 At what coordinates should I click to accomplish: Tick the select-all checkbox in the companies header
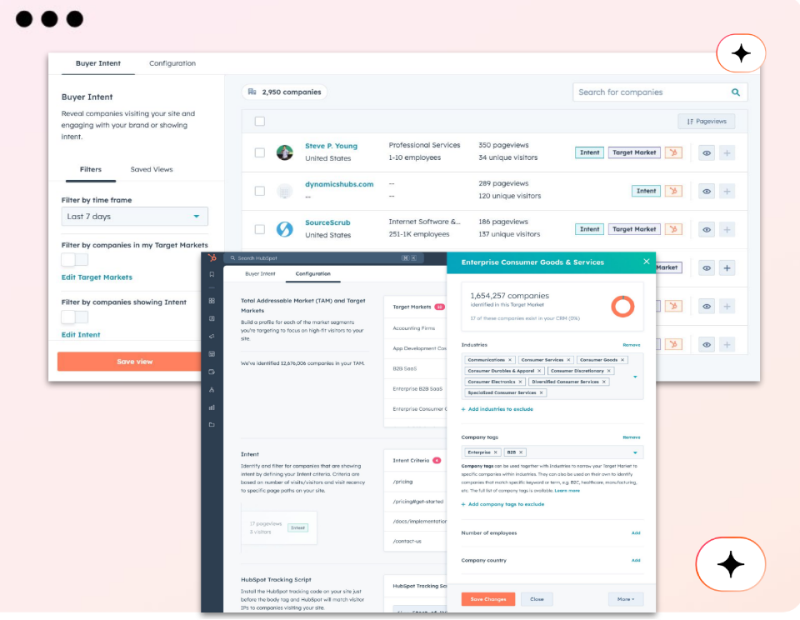(260, 121)
